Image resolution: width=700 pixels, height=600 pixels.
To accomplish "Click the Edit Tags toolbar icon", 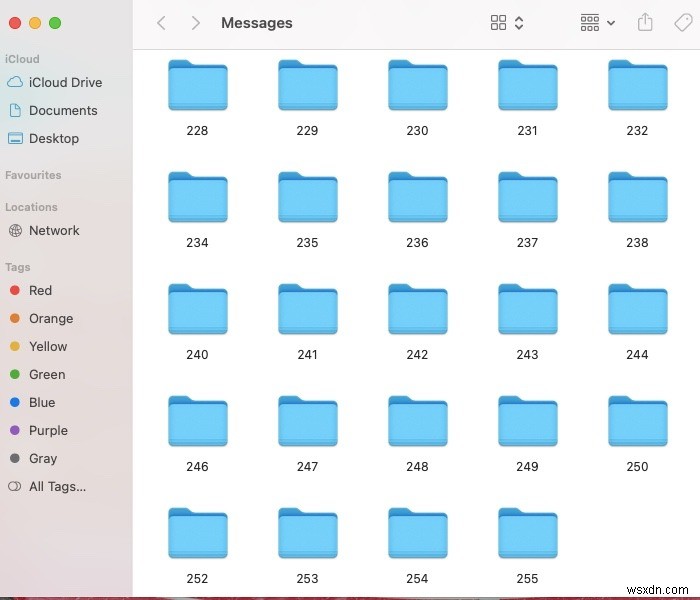I will click(683, 22).
